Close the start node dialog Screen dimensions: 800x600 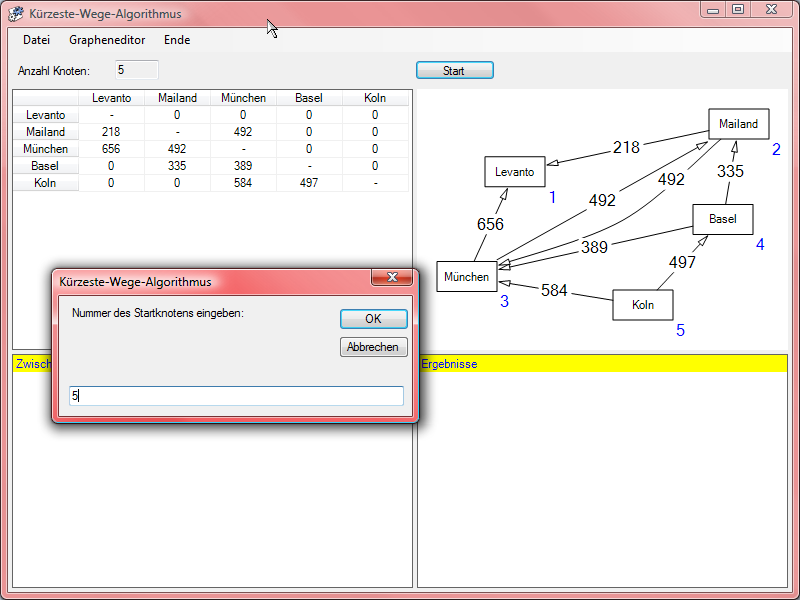click(392, 277)
